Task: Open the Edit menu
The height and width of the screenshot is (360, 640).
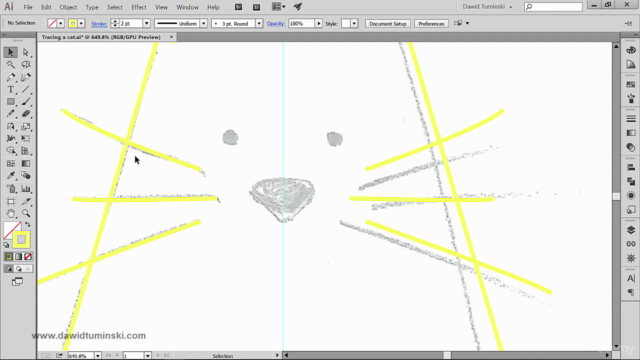Action: [46, 7]
